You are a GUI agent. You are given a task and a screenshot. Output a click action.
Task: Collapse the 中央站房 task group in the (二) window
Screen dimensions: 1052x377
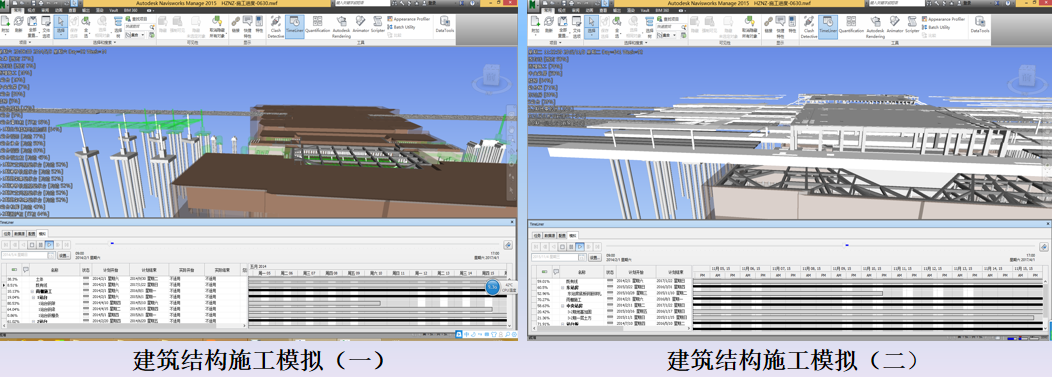tap(562, 306)
